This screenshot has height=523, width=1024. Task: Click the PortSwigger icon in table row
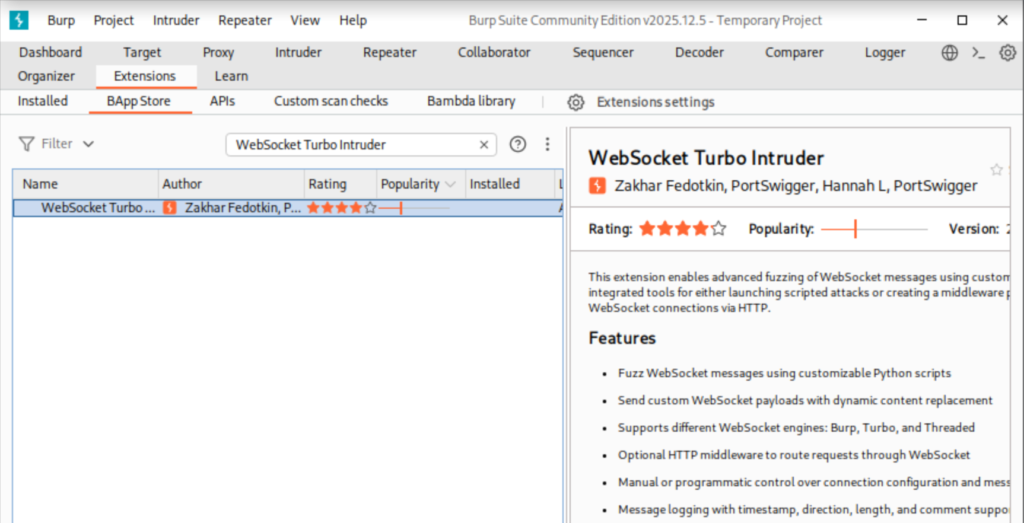pyautogui.click(x=170, y=208)
